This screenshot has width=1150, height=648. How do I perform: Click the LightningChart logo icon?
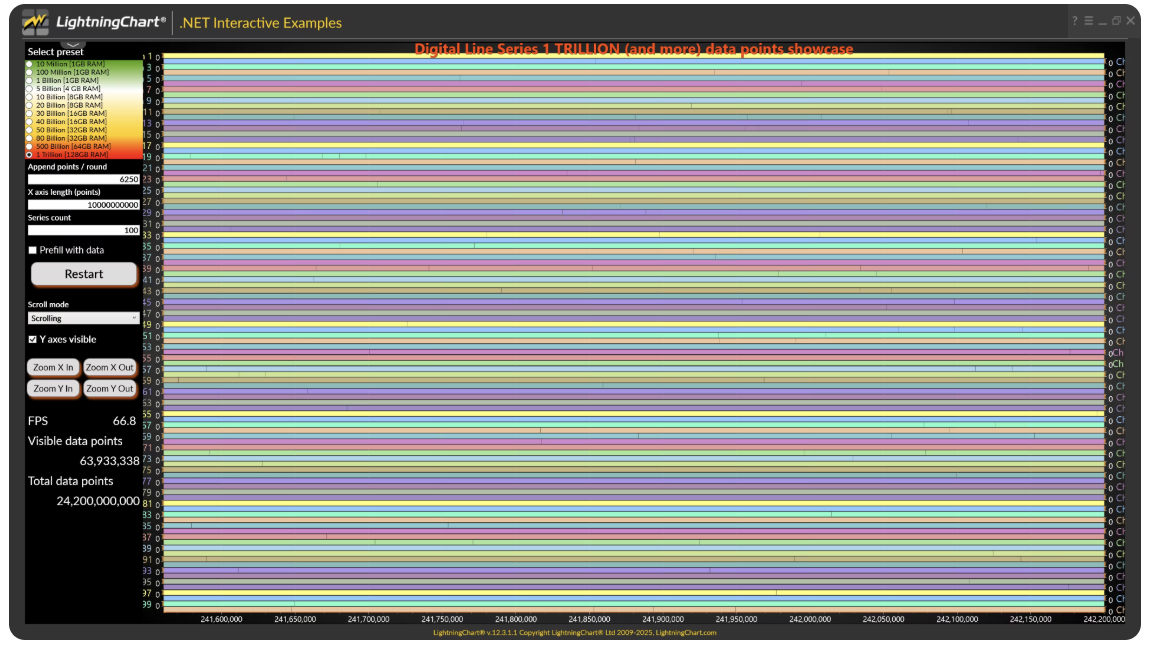(34, 22)
